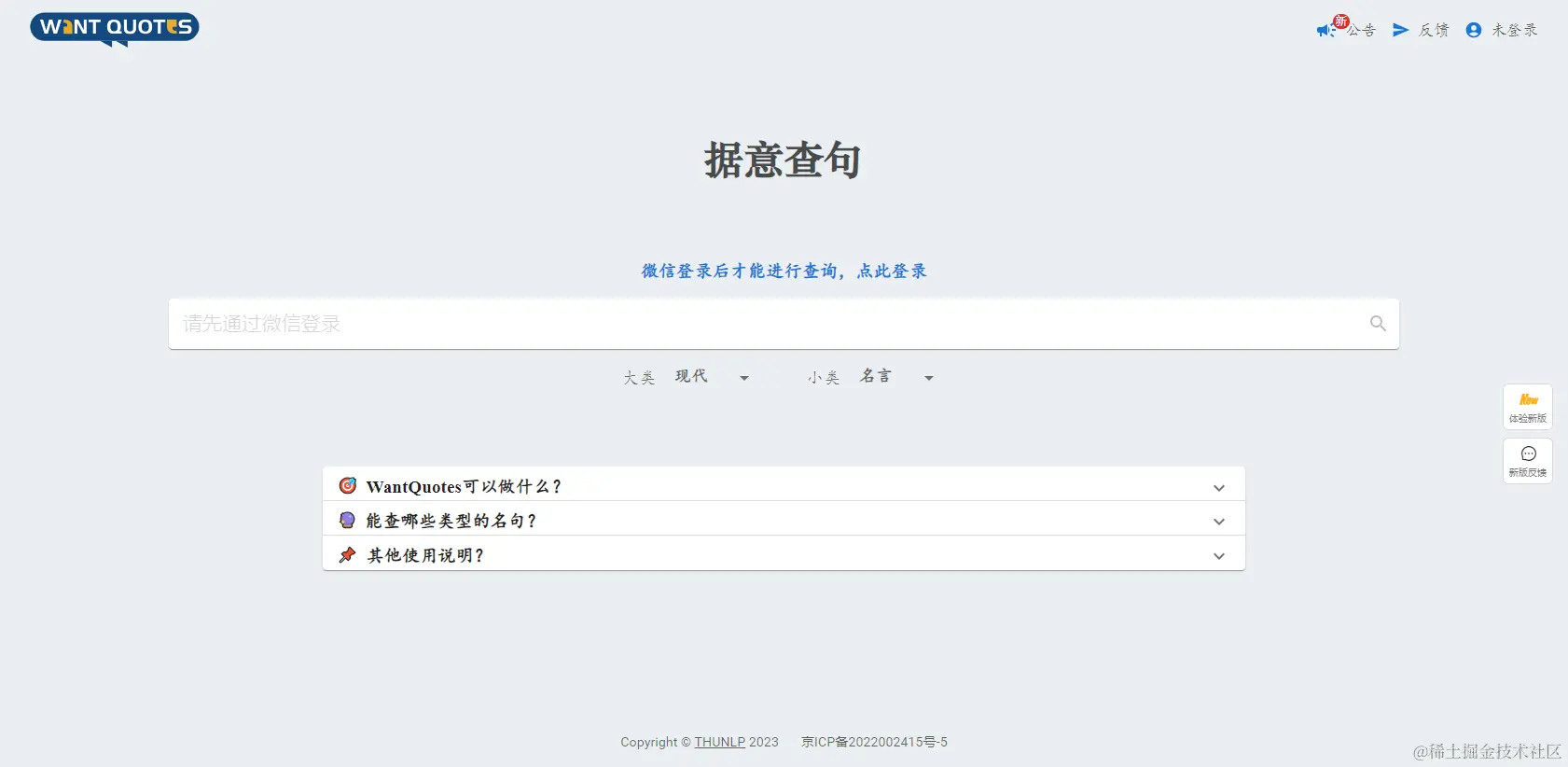This screenshot has width=1568, height=767.
Task: Open the THUNLP footer link
Action: [x=720, y=742]
